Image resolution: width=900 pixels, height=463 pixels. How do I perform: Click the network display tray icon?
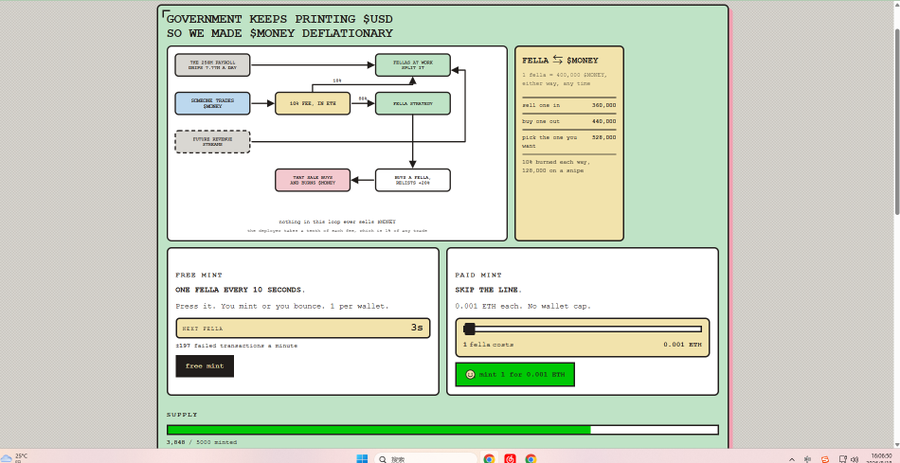click(x=842, y=459)
